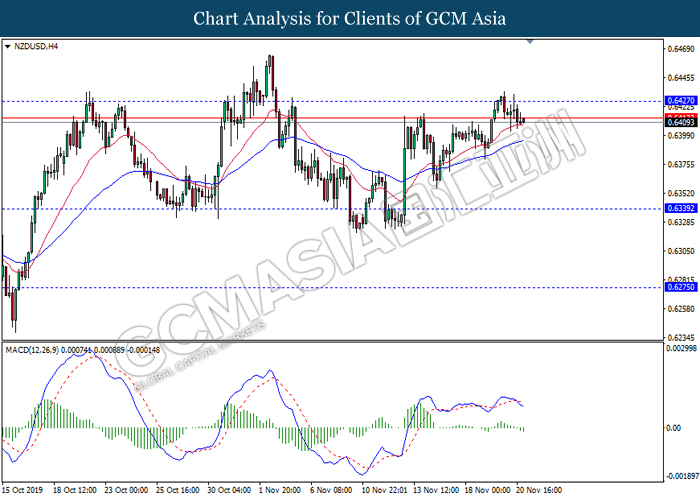Click the chart title mentioning GCM Asia

pyautogui.click(x=350, y=18)
